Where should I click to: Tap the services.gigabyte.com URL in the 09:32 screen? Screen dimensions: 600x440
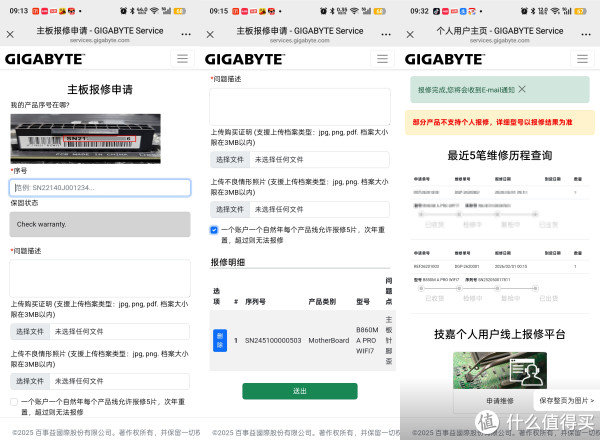pos(500,40)
